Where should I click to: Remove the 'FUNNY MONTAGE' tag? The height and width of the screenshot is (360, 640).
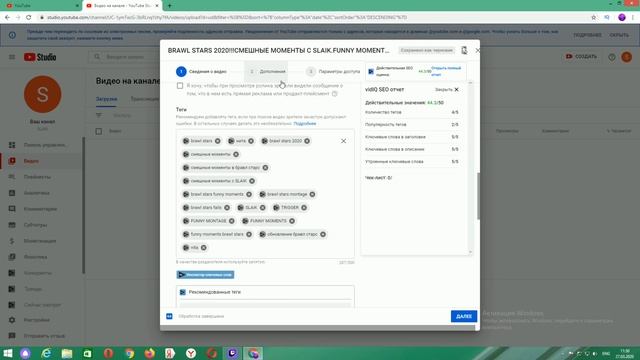pos(231,221)
